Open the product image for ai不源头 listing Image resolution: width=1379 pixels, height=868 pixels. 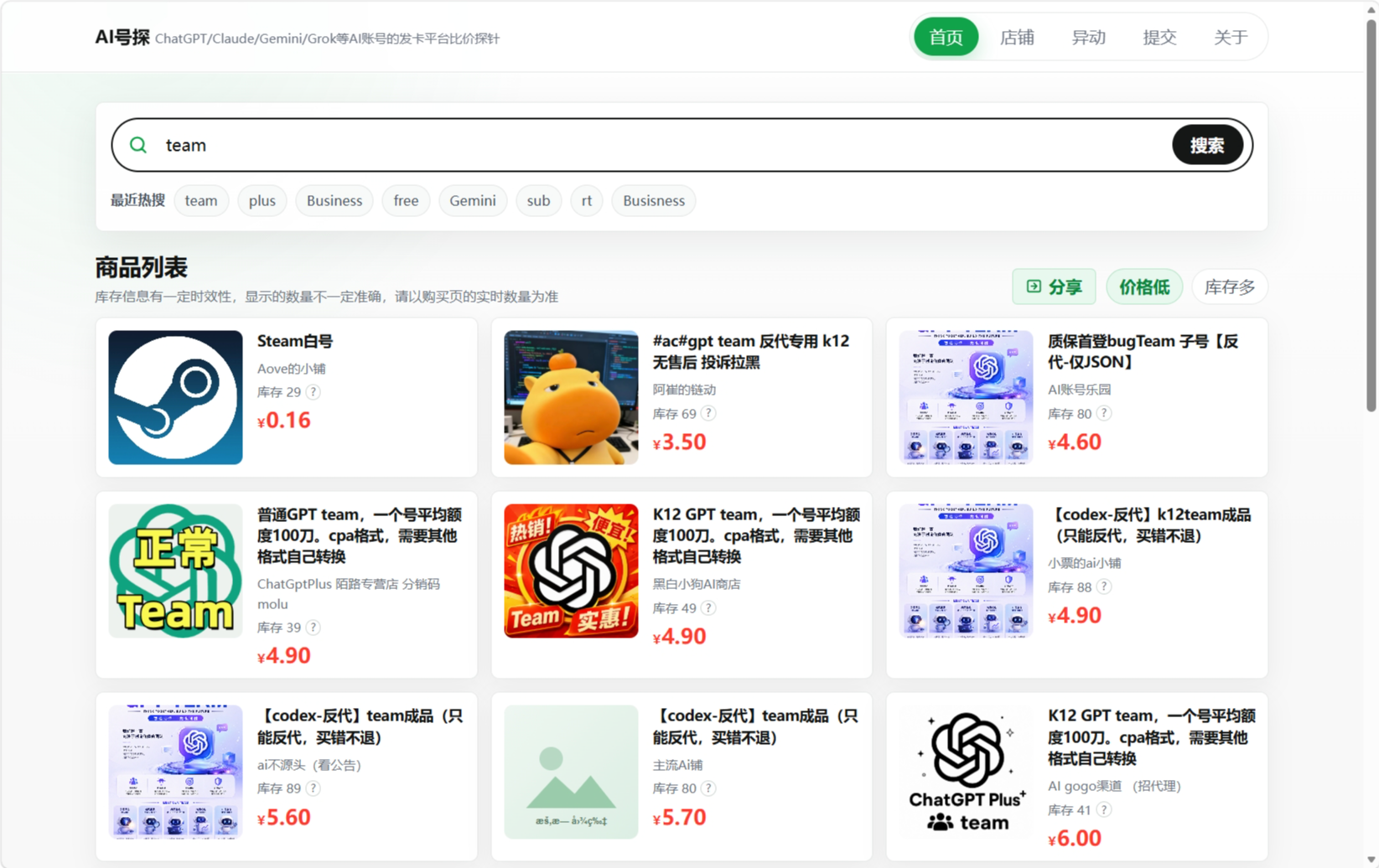click(175, 772)
